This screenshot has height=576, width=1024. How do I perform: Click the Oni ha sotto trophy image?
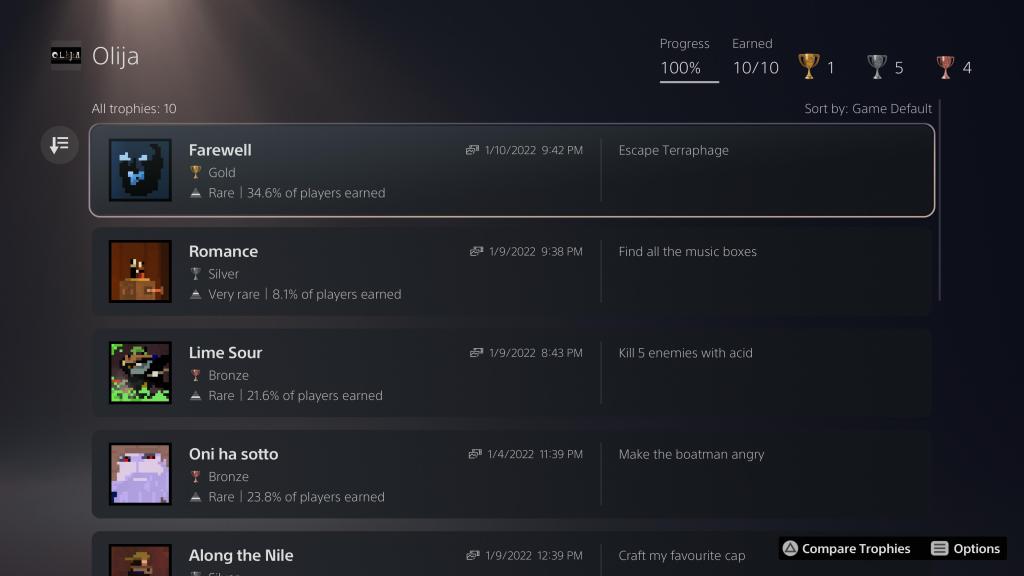pos(140,474)
